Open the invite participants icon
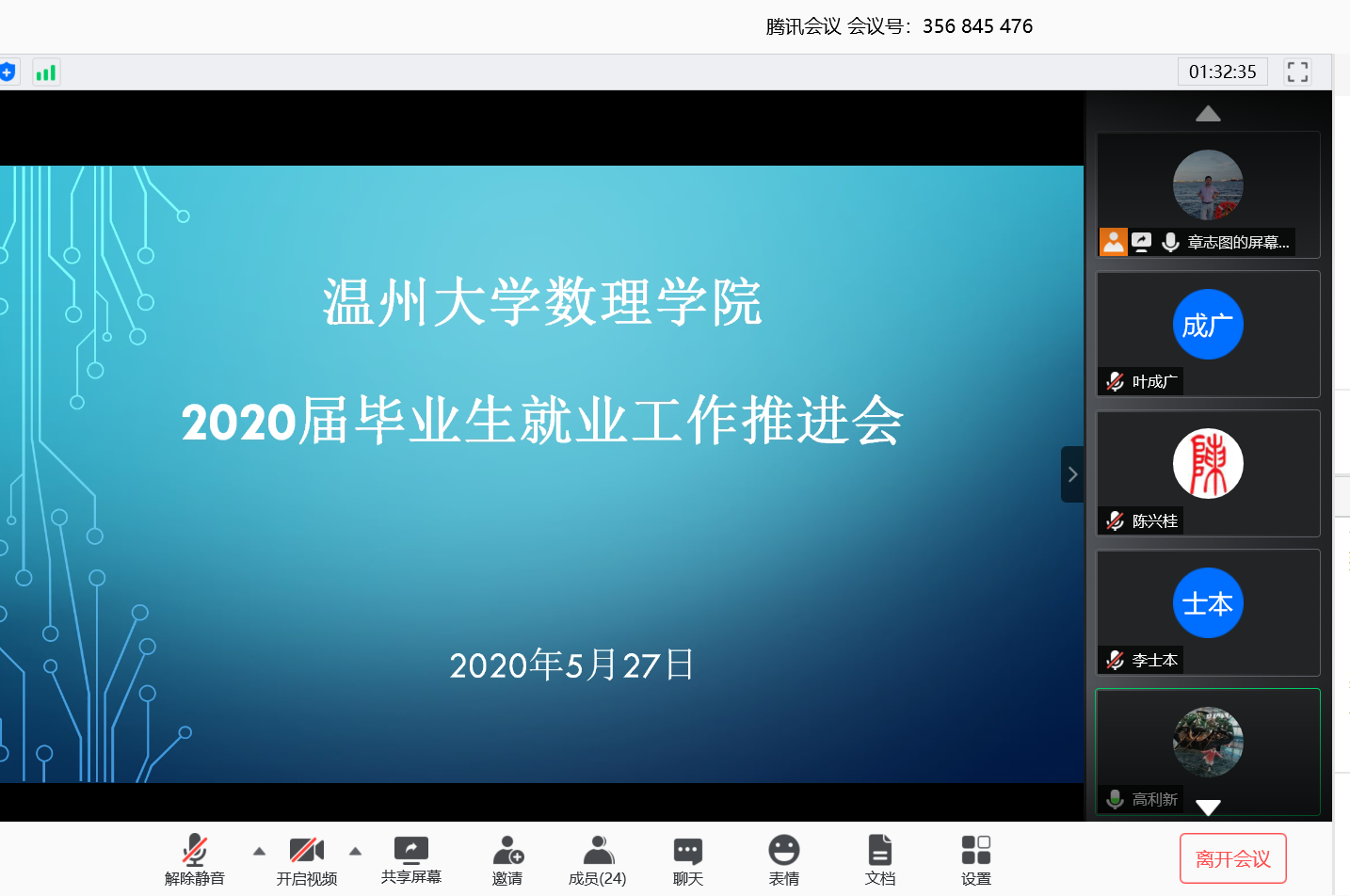Screen dimensions: 1350x896 coord(507,852)
